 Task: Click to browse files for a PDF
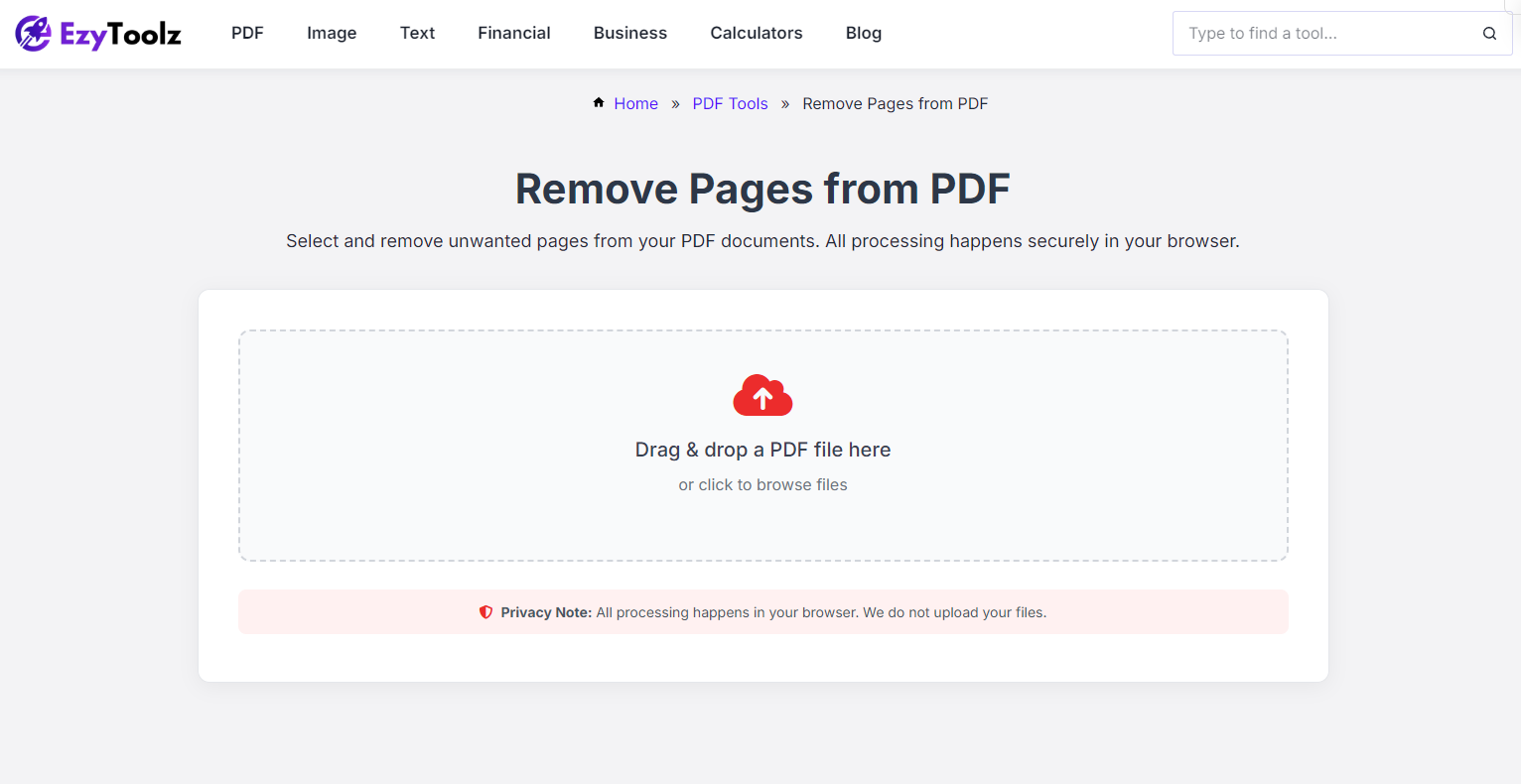pos(762,484)
